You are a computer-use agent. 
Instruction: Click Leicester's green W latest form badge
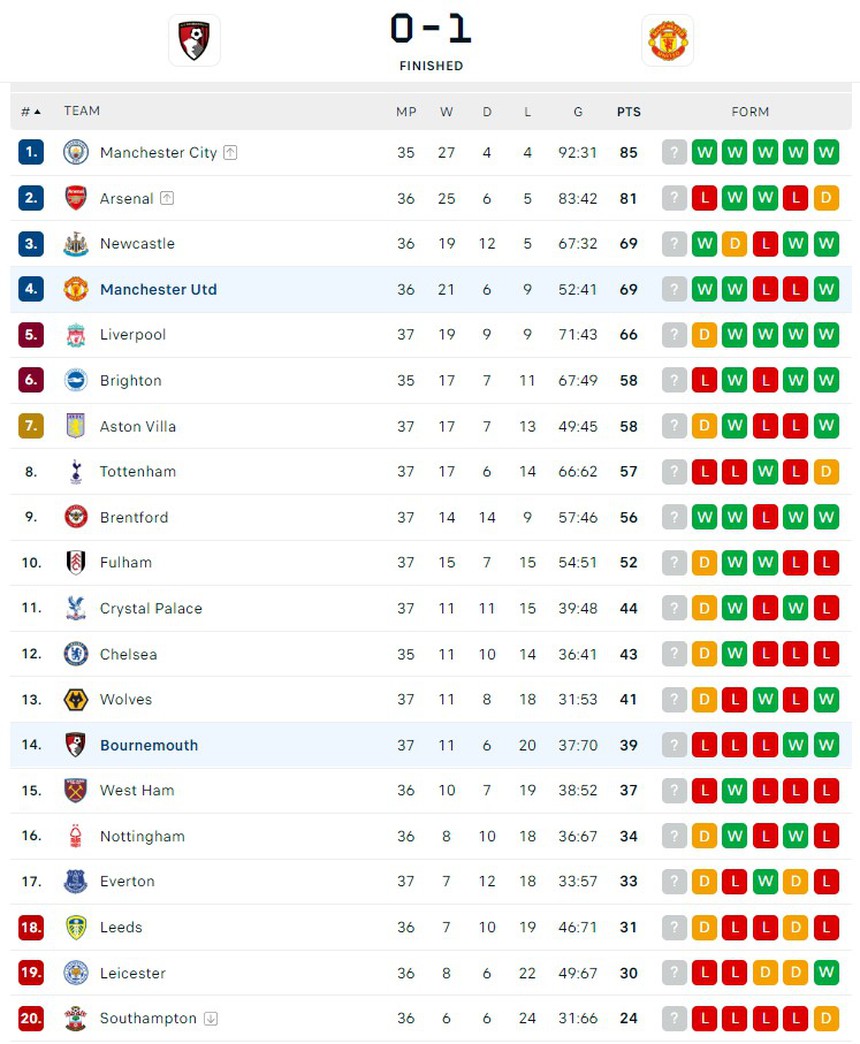[x=826, y=973]
